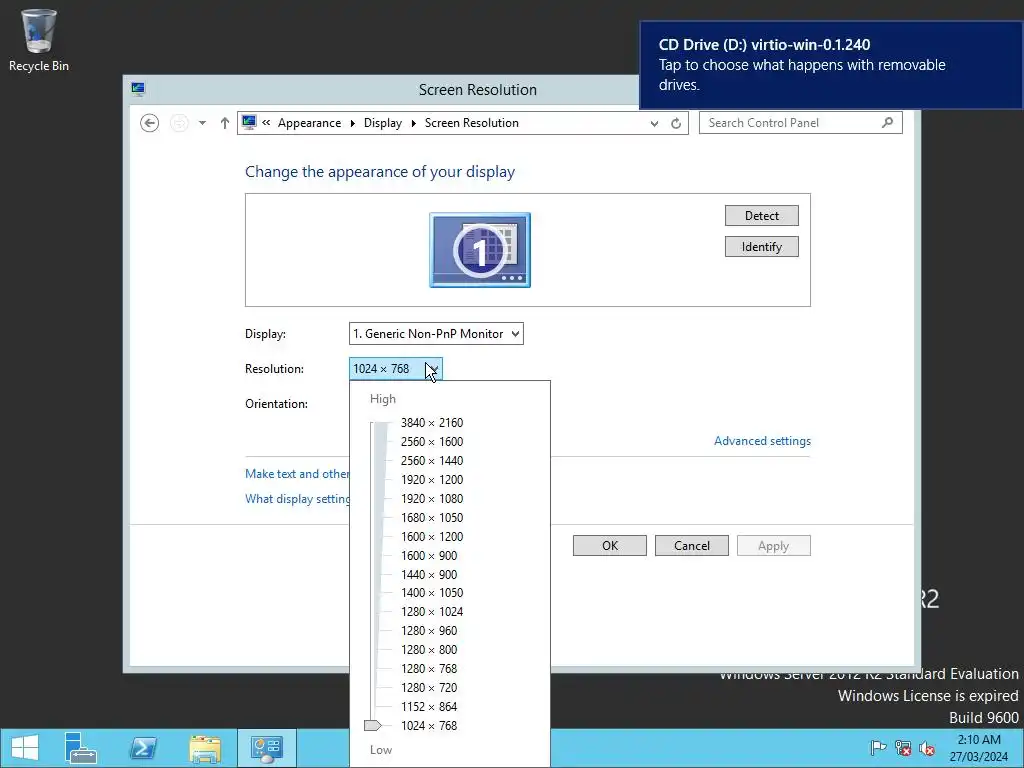The image size is (1024, 768).
Task: Select 1280 × 1024 resolution
Action: click(x=432, y=611)
